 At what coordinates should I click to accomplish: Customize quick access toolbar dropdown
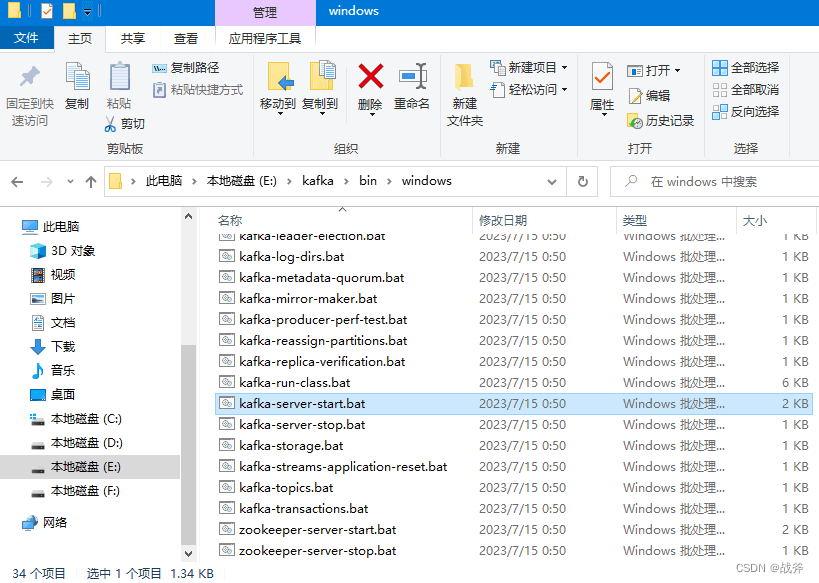point(87,11)
